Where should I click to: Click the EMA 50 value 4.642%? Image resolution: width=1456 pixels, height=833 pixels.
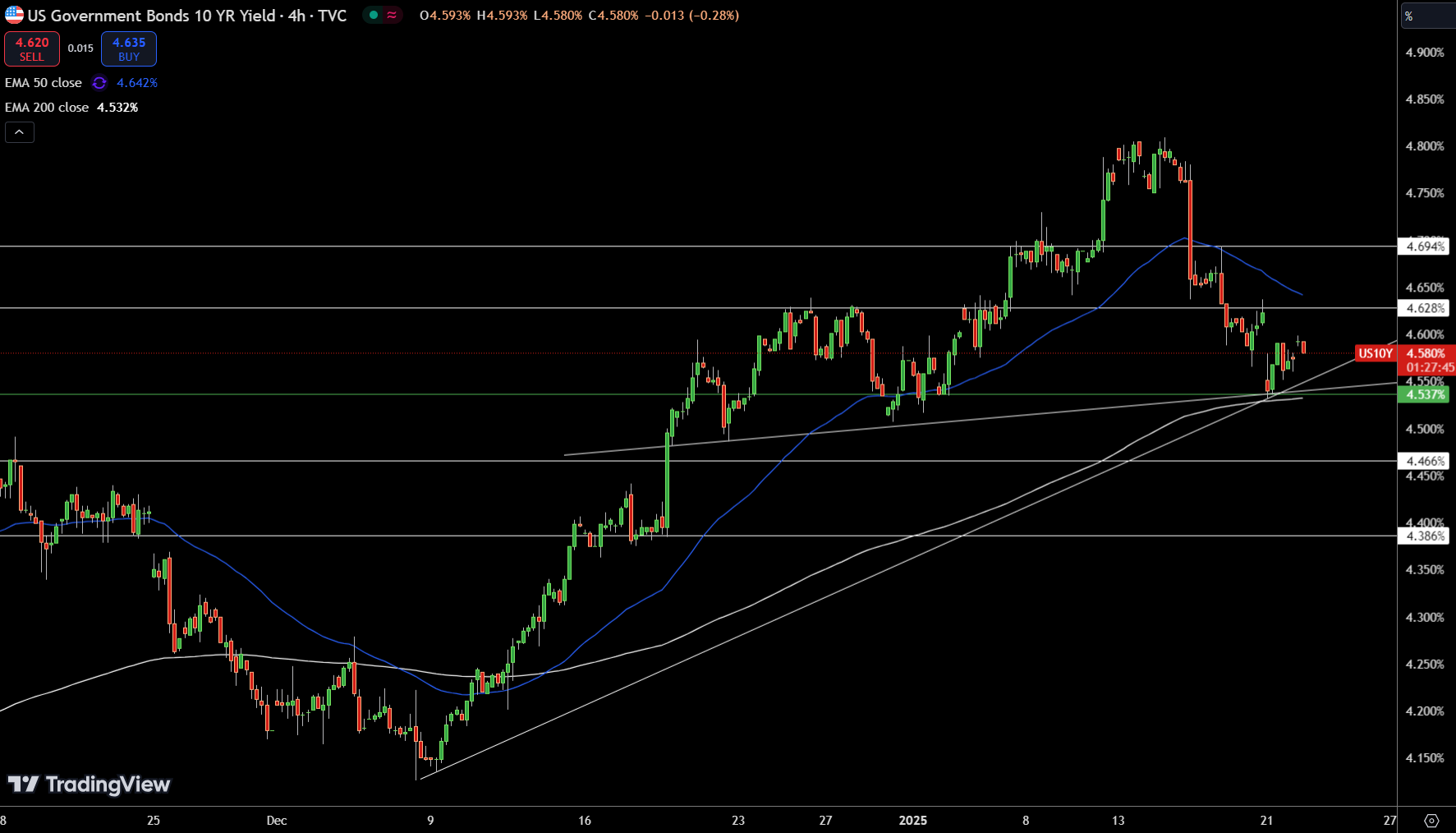137,83
